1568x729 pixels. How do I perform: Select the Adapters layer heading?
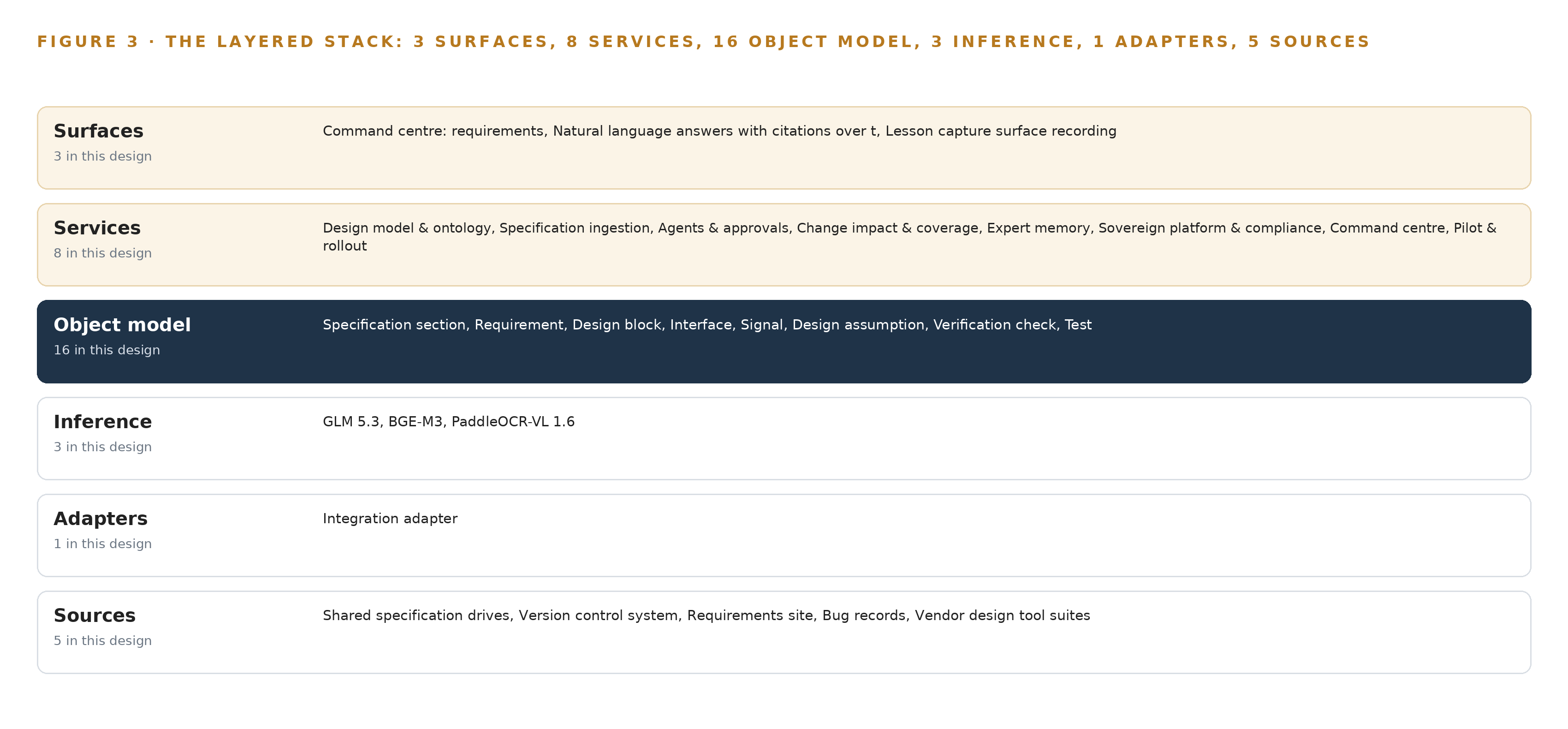(x=101, y=518)
